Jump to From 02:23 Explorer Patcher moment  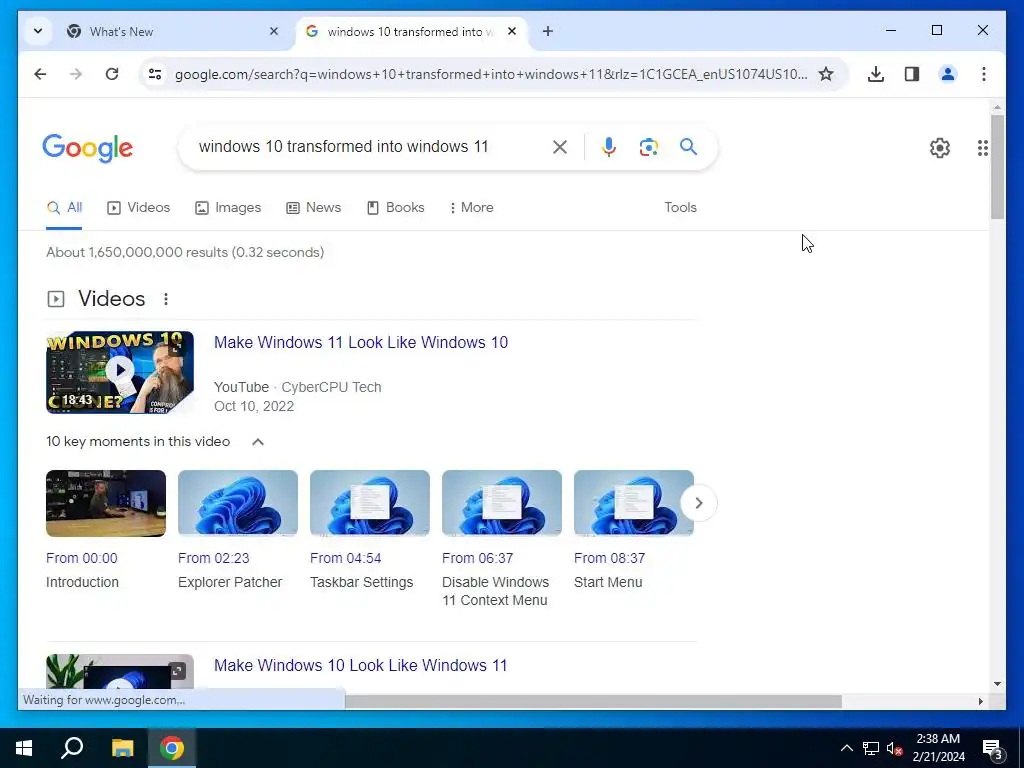click(x=214, y=558)
